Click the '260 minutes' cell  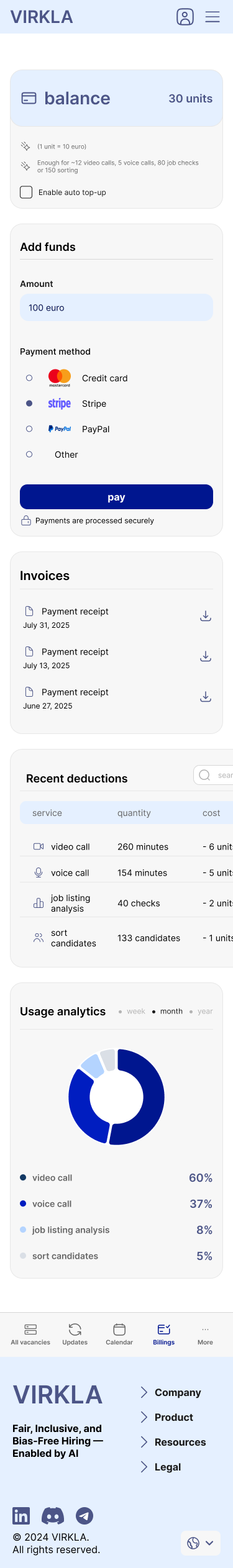pyautogui.click(x=143, y=847)
